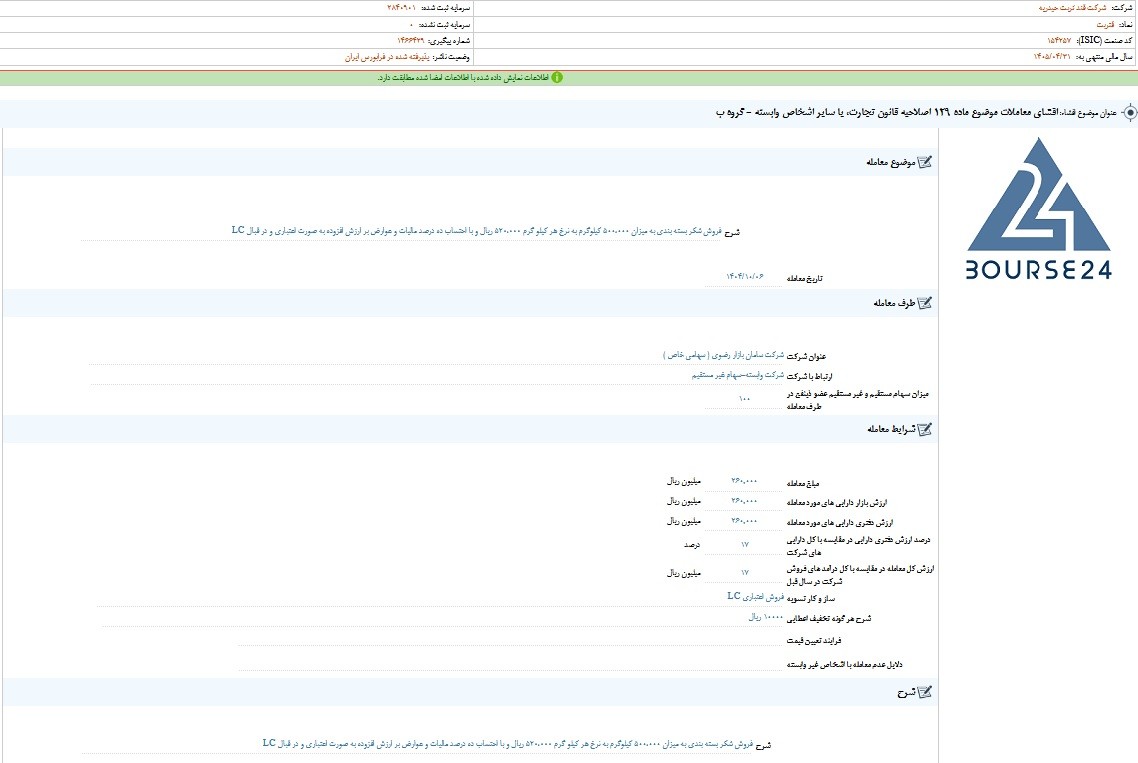1138x763 pixels.
Task: Click the edit icon beside طرف معامله heading
Action: (x=925, y=303)
